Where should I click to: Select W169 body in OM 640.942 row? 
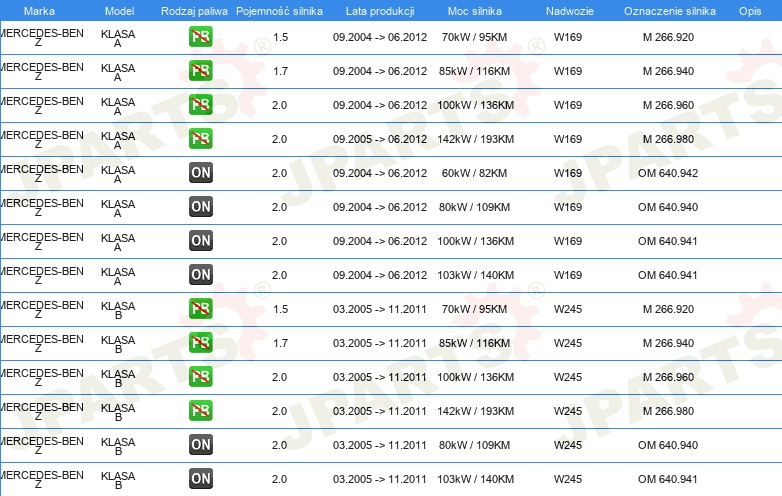568,173
